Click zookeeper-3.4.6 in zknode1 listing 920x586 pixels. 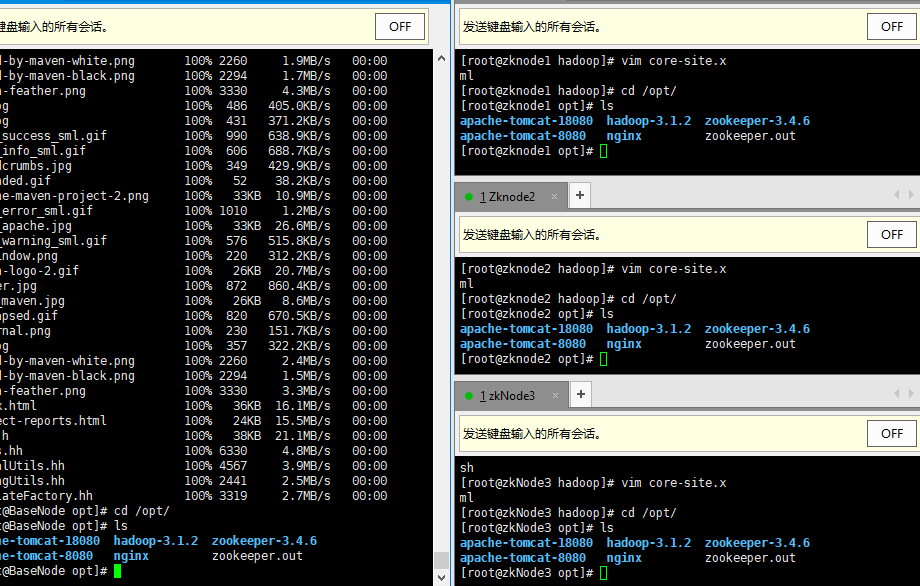(757, 121)
